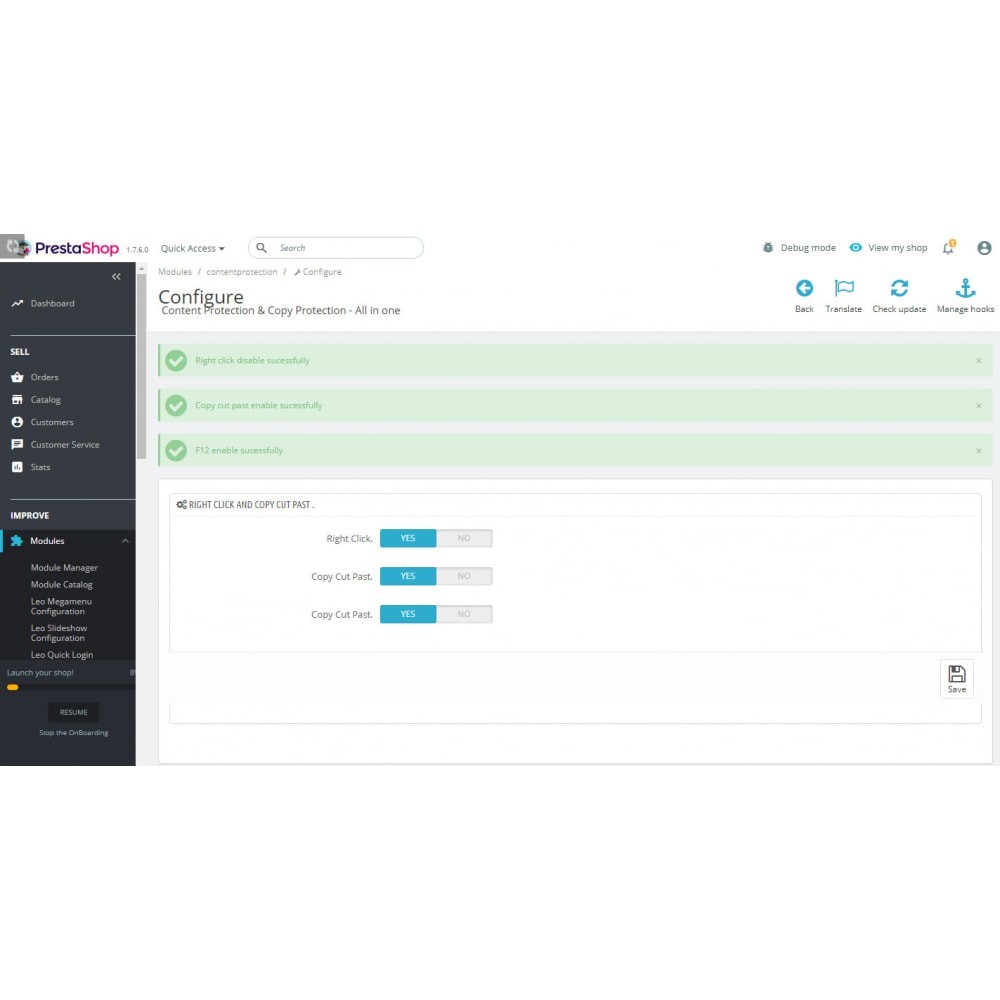
Task: Click the Customers person icon
Action: (x=17, y=422)
